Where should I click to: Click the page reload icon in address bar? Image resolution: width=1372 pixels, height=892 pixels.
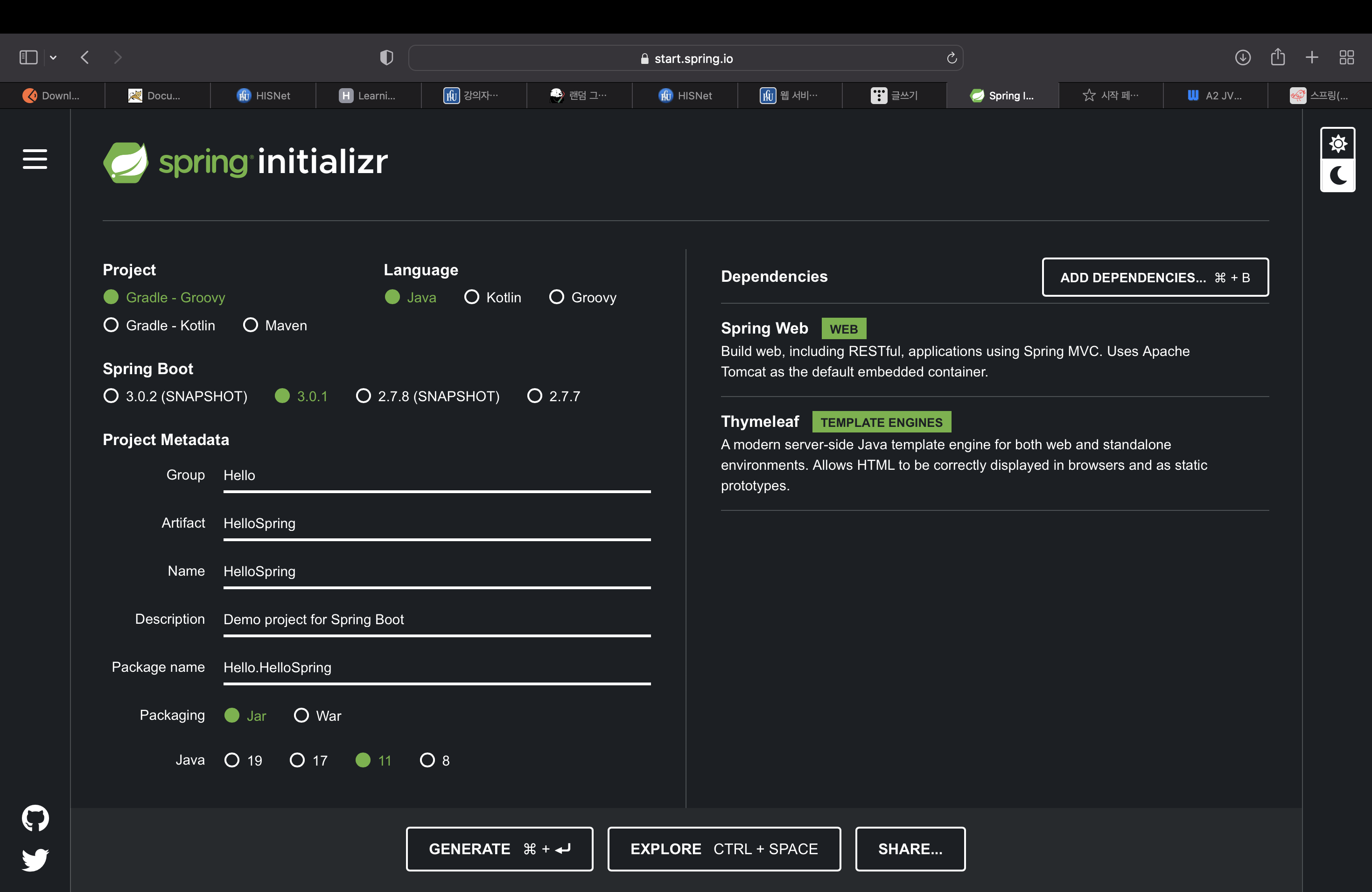point(952,58)
